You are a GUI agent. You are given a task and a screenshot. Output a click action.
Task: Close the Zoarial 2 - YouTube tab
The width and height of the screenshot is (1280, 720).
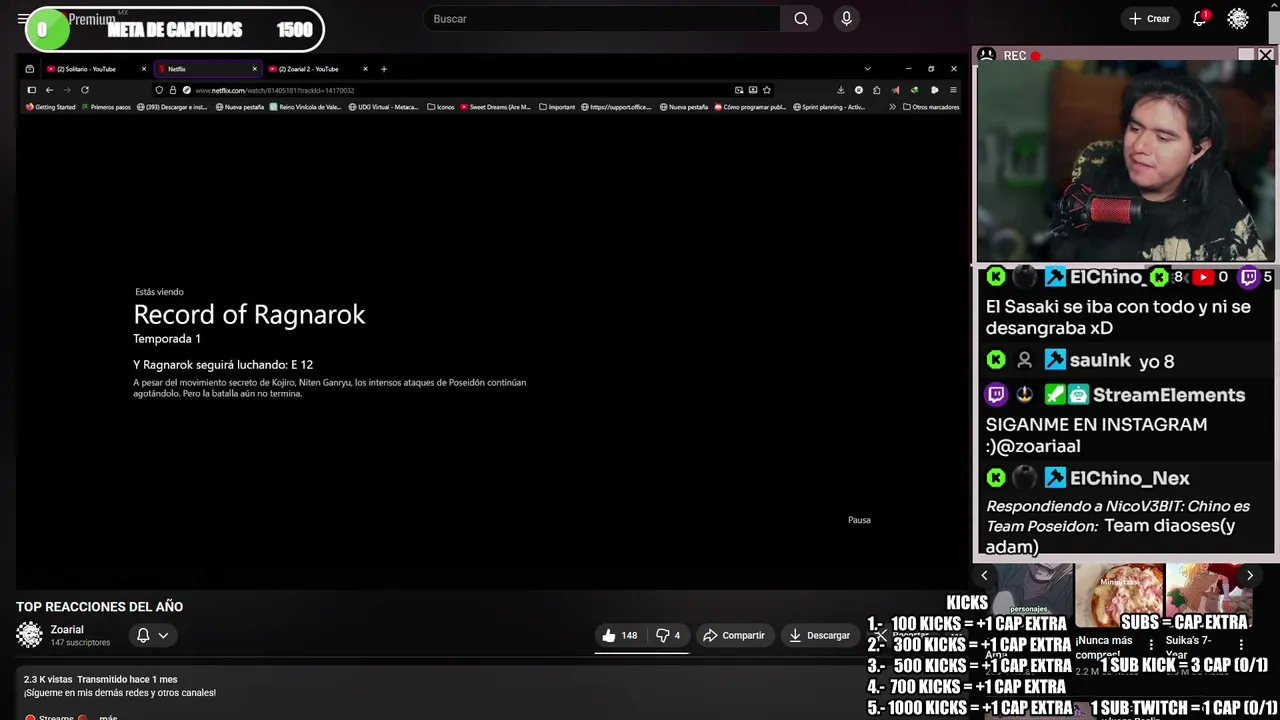pyautogui.click(x=365, y=69)
